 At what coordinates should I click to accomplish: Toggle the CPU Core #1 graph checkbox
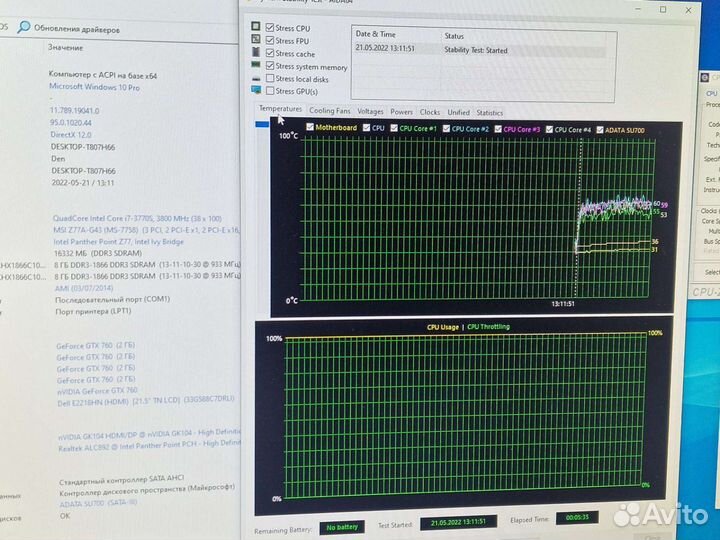coord(394,128)
